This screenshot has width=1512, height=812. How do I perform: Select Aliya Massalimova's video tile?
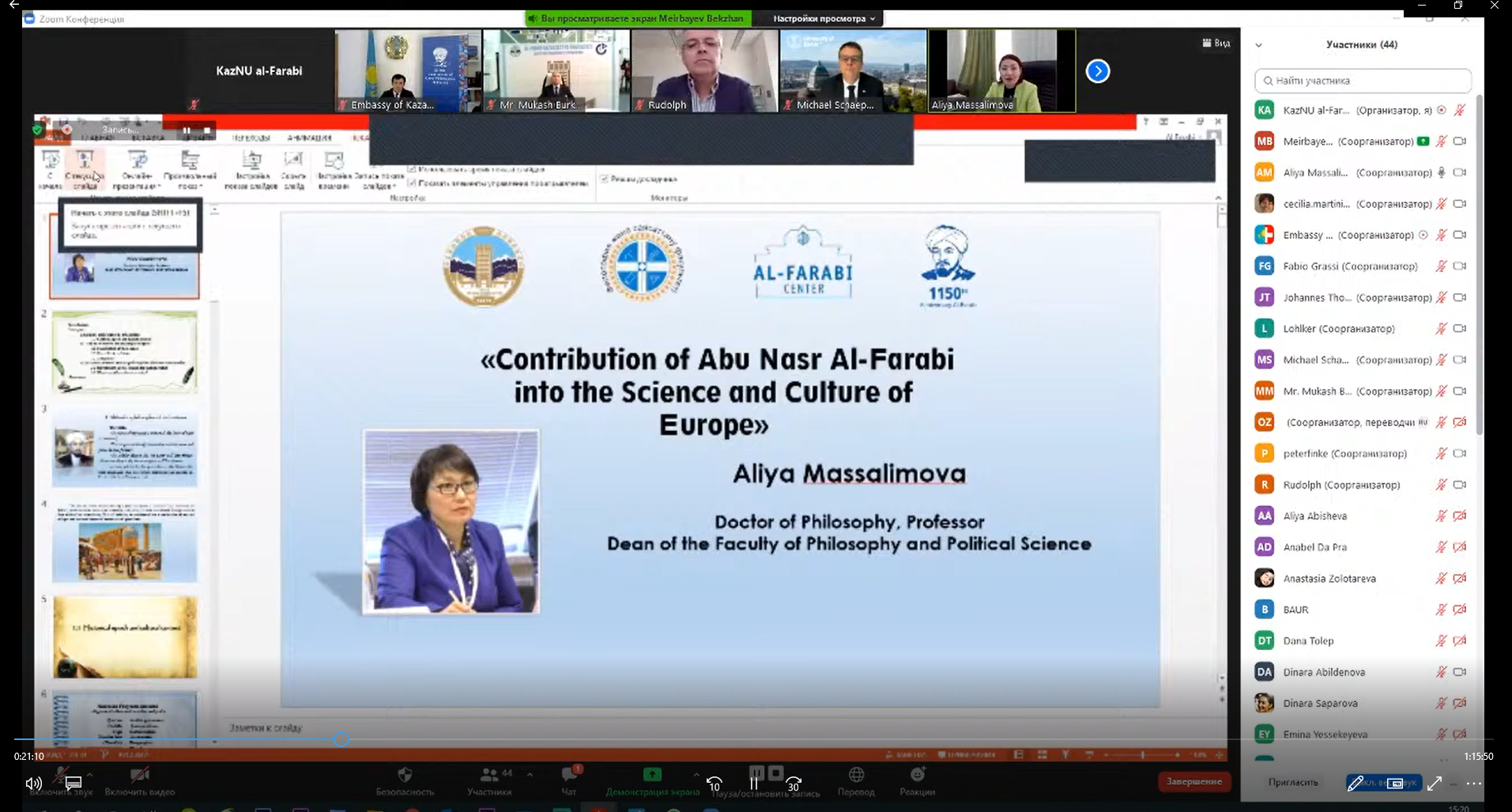[1001, 71]
